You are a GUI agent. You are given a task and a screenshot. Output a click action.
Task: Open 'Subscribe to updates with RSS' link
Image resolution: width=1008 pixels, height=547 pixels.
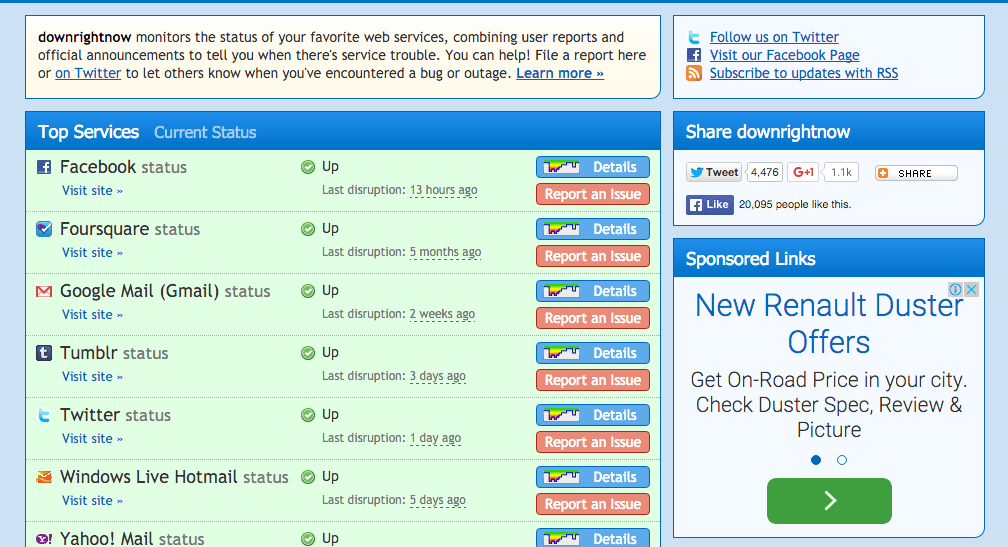[x=804, y=73]
